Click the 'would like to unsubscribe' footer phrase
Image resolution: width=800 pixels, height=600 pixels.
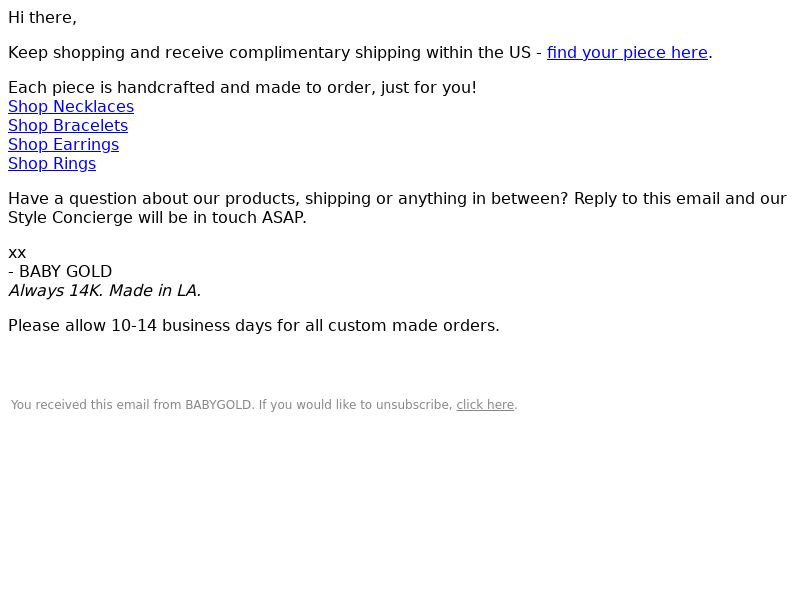coord(374,405)
